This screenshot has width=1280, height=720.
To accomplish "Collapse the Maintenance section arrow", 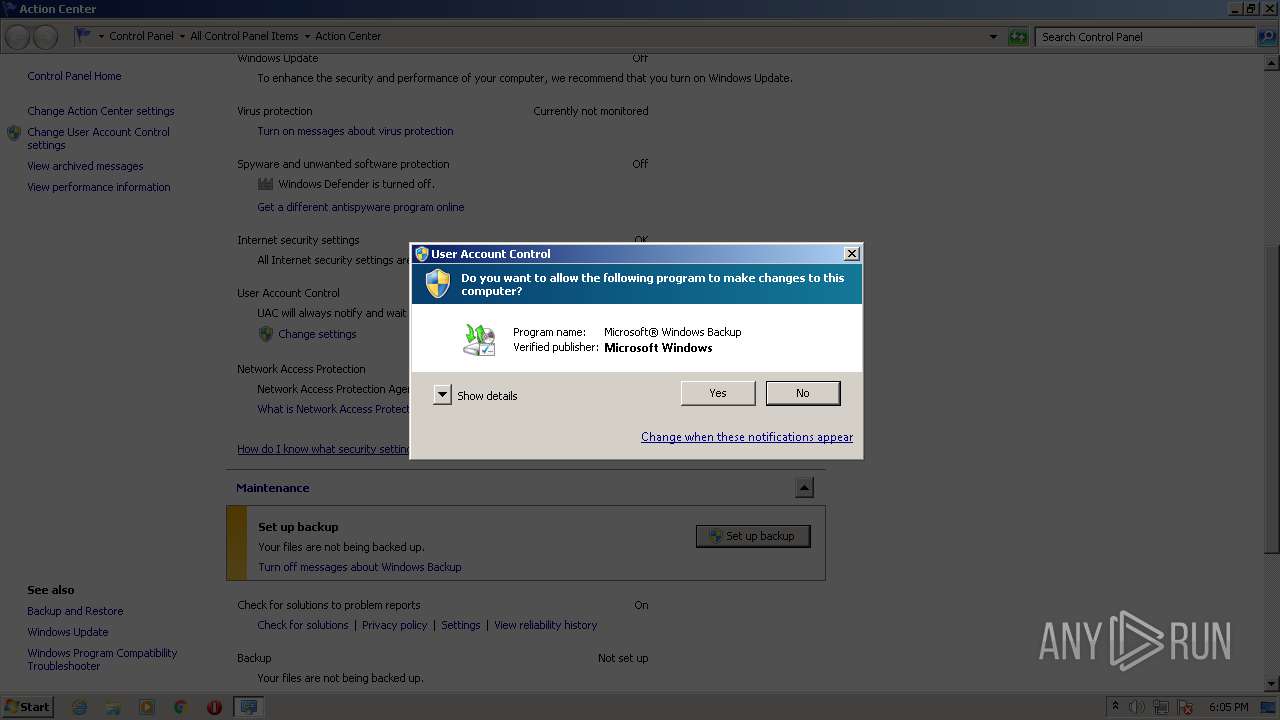I will pyautogui.click(x=804, y=488).
